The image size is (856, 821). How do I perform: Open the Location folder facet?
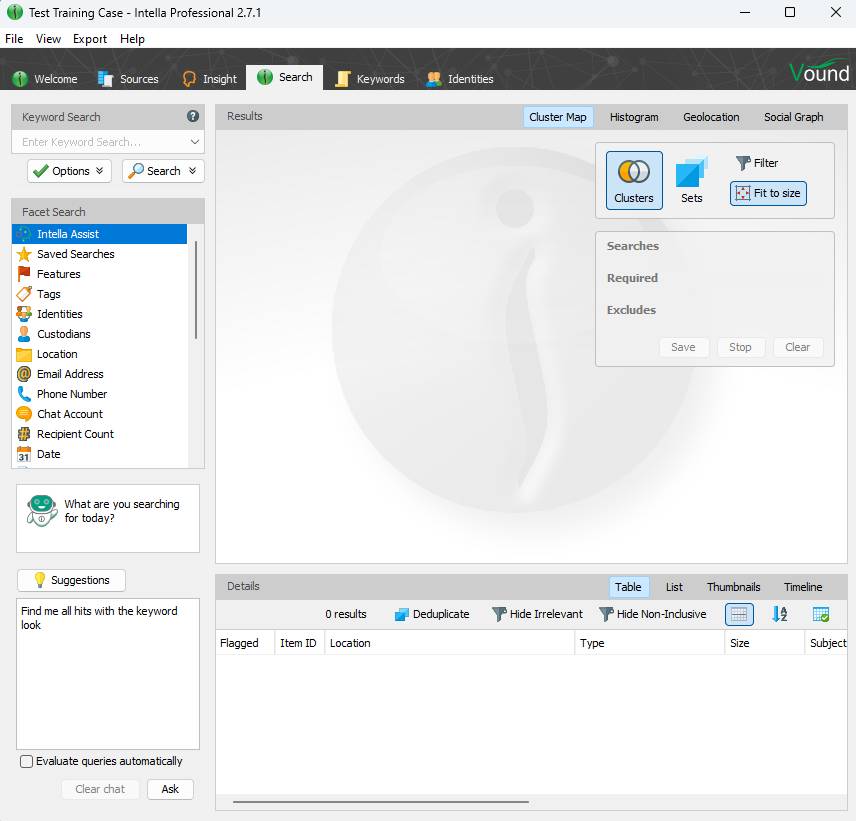(x=99, y=354)
